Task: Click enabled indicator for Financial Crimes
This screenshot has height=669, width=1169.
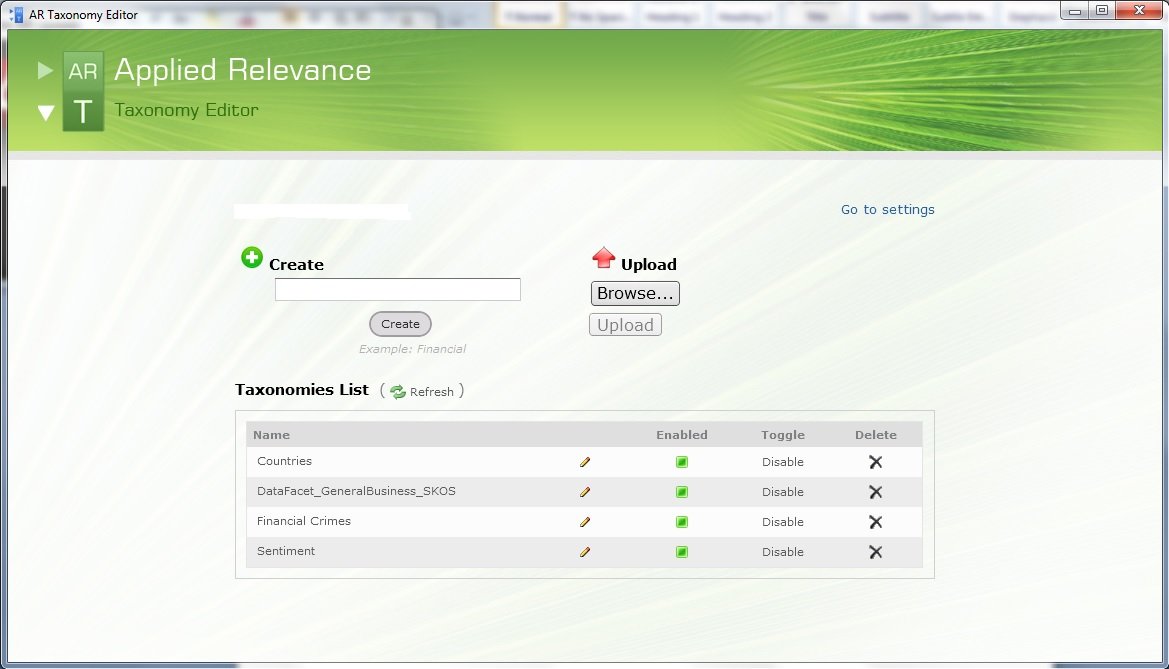Action: click(681, 522)
